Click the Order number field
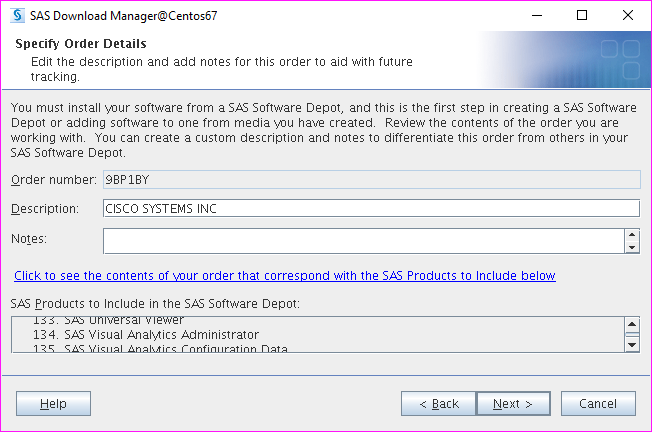The image size is (652, 432). point(370,179)
